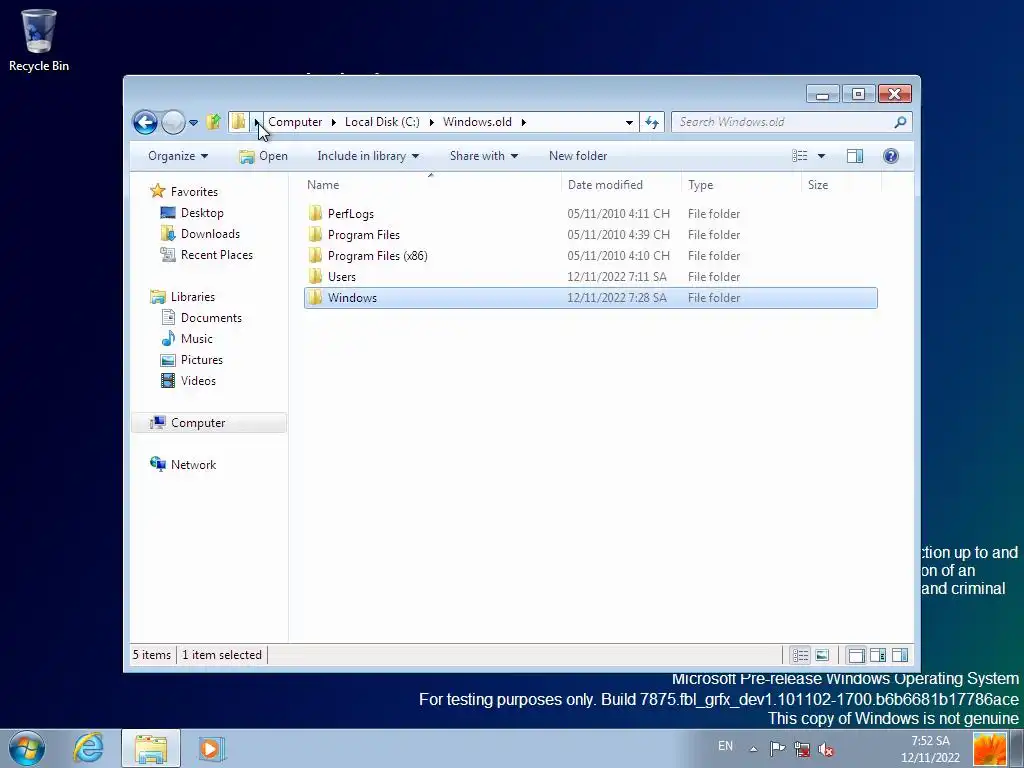
Task: Click the EN language indicator
Action: [726, 746]
